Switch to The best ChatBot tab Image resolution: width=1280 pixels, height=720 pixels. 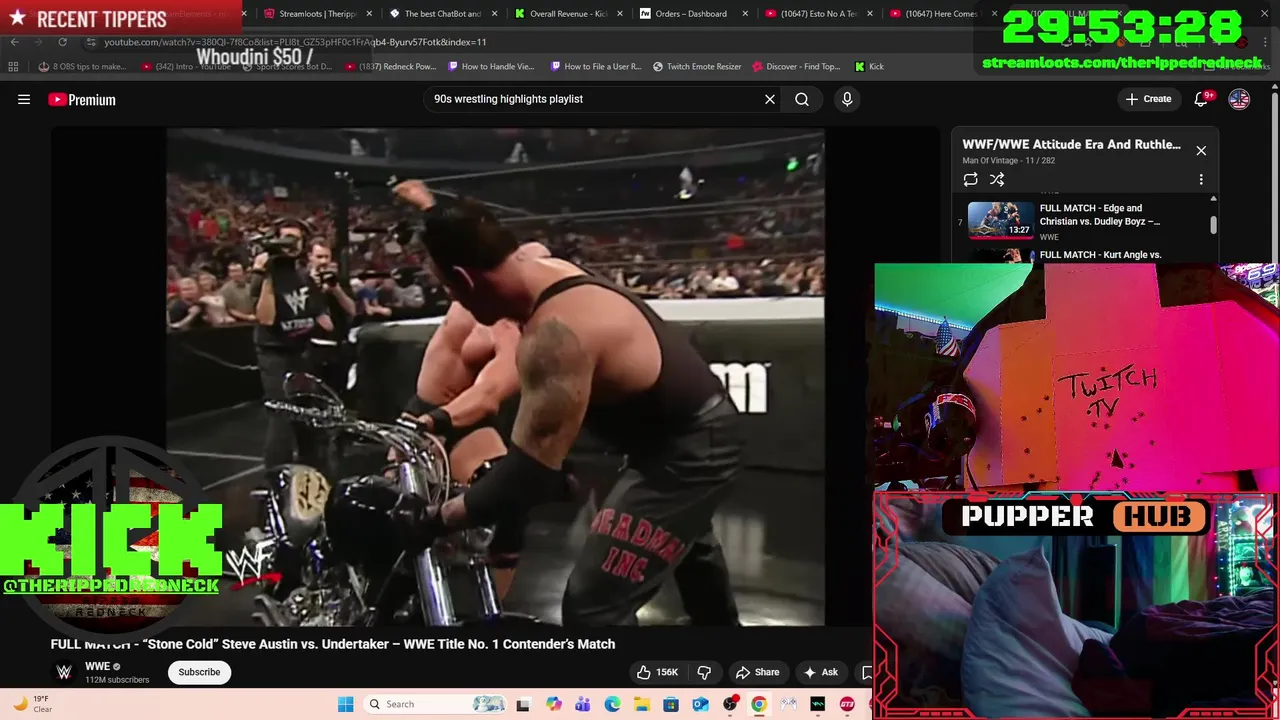point(441,14)
